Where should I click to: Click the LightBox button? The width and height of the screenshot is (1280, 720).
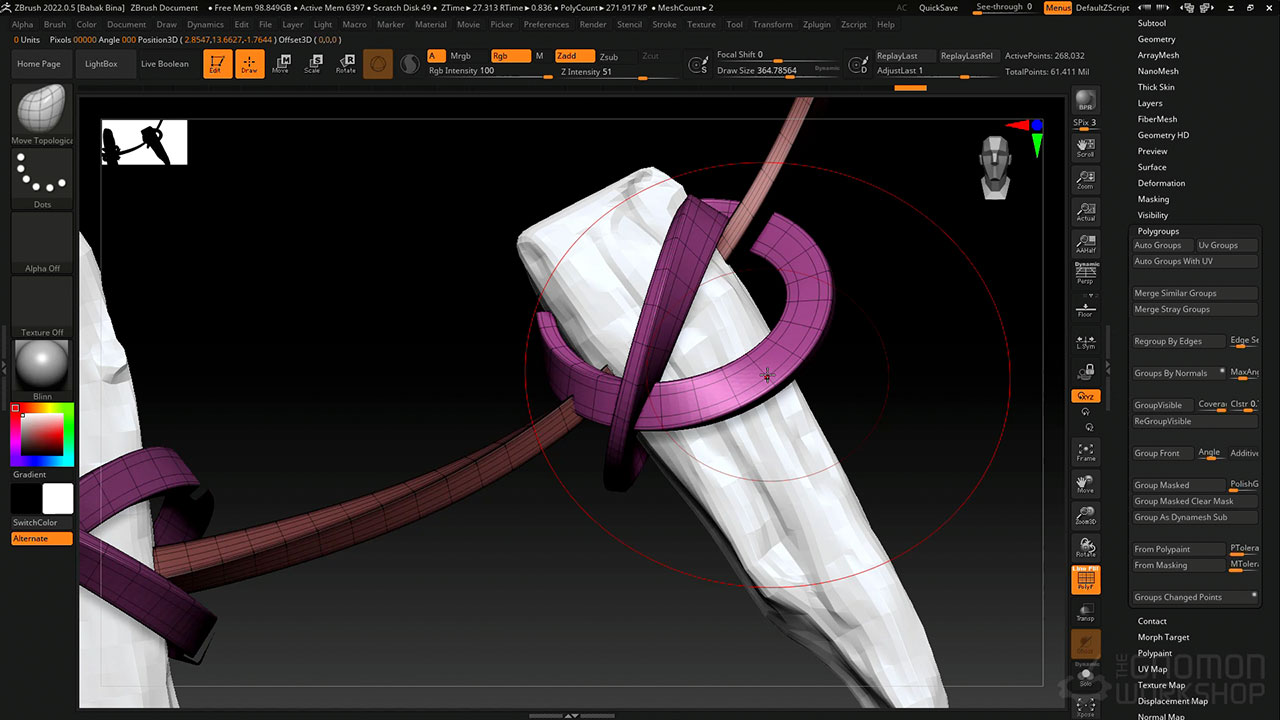click(x=101, y=64)
